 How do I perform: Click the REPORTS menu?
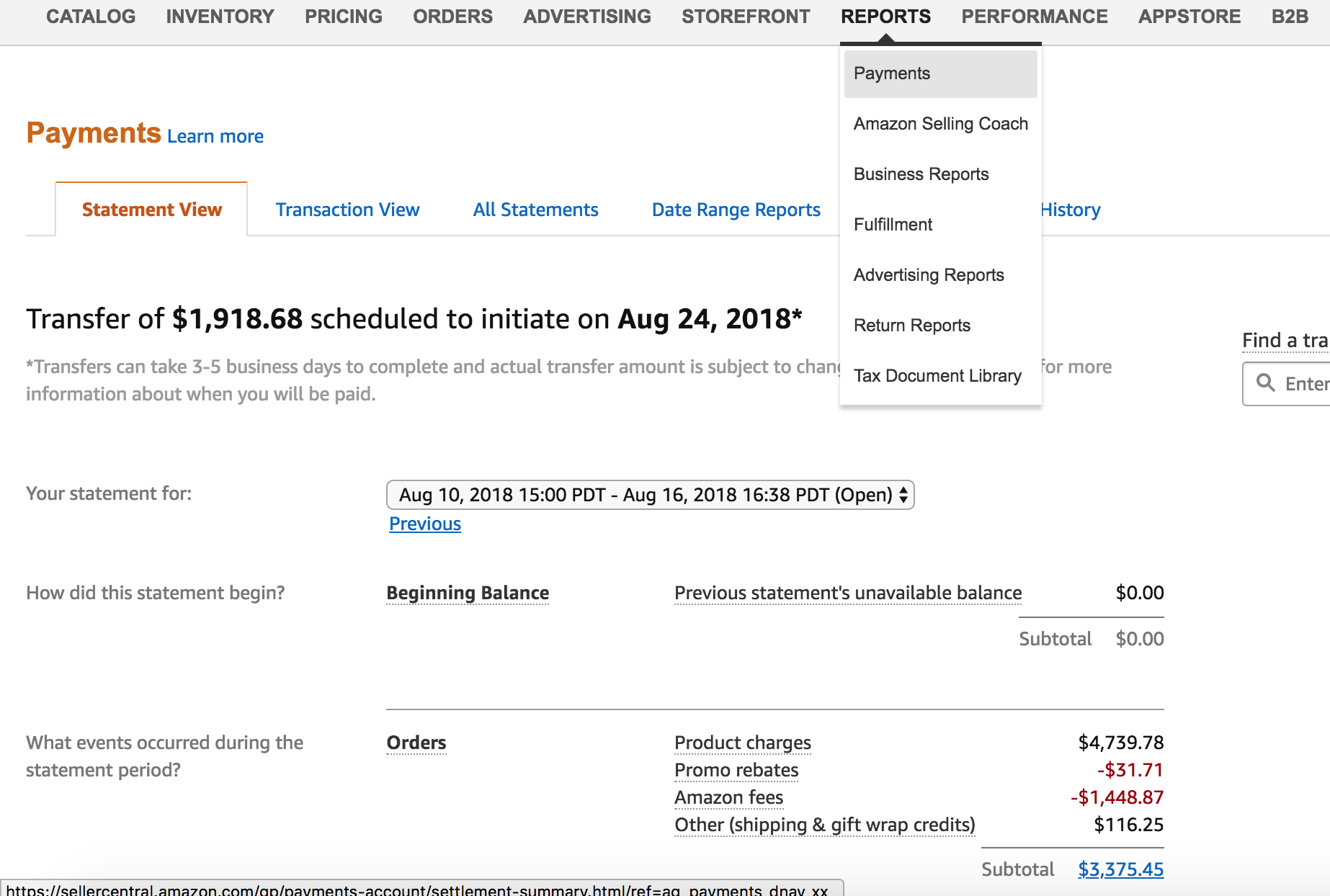pyautogui.click(x=885, y=17)
